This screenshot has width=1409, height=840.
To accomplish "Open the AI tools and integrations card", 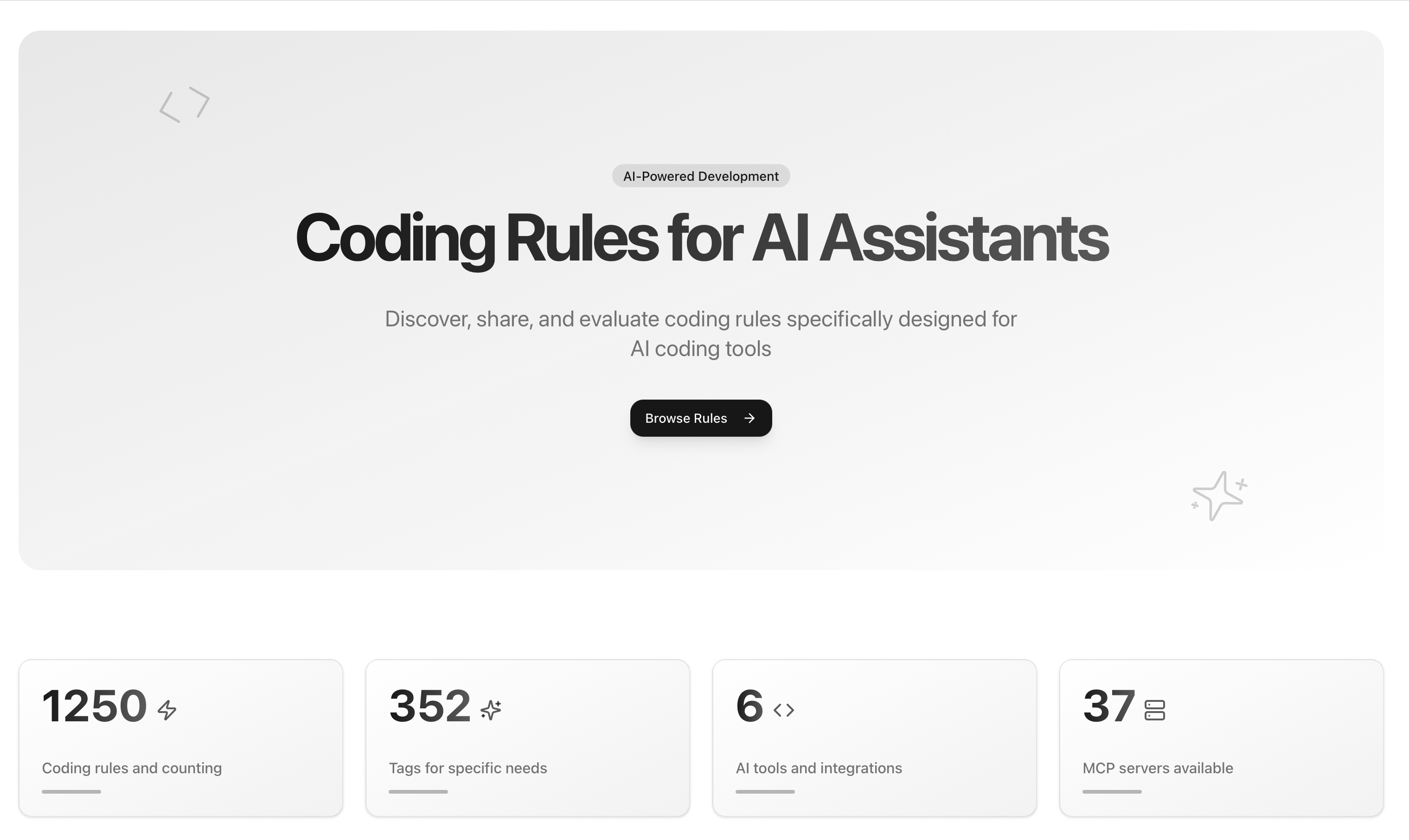I will (874, 738).
